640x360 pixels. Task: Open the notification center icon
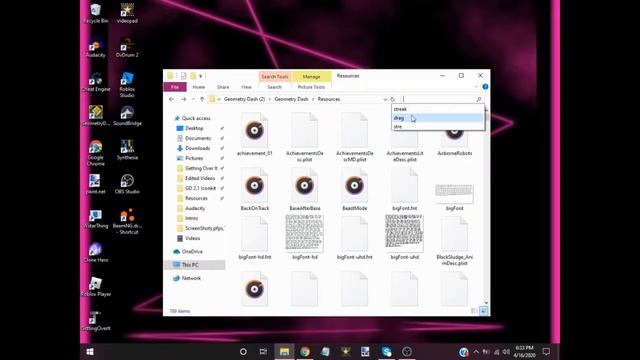pyautogui.click(x=546, y=351)
